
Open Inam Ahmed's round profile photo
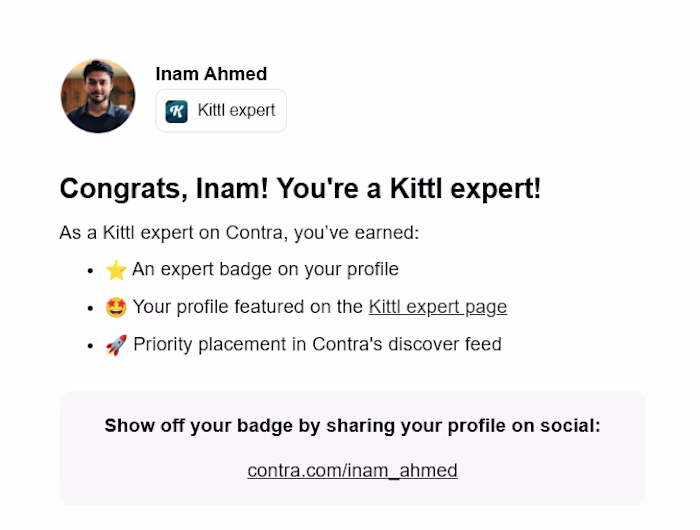[98, 96]
